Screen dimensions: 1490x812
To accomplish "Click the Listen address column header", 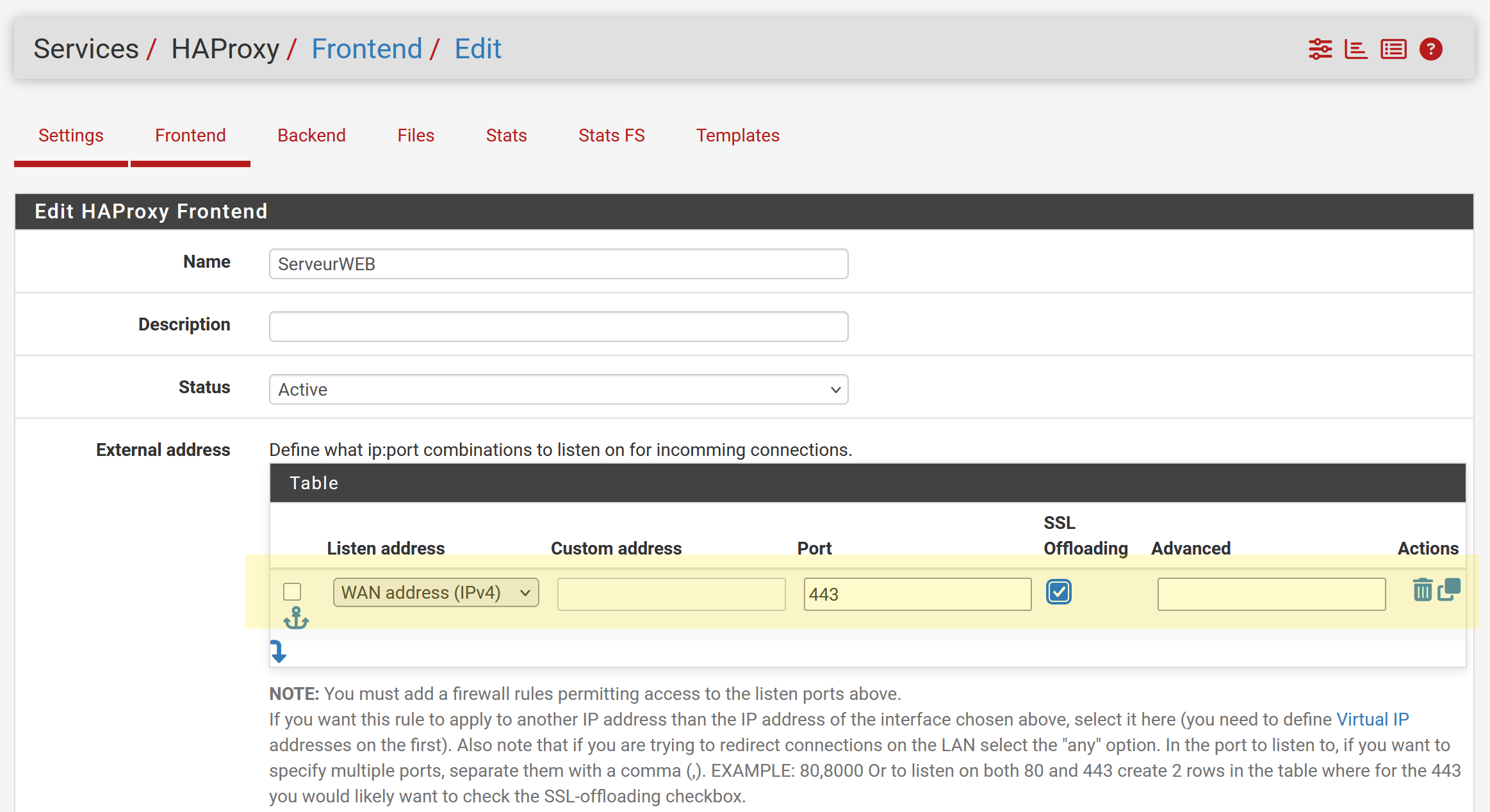I will point(386,548).
